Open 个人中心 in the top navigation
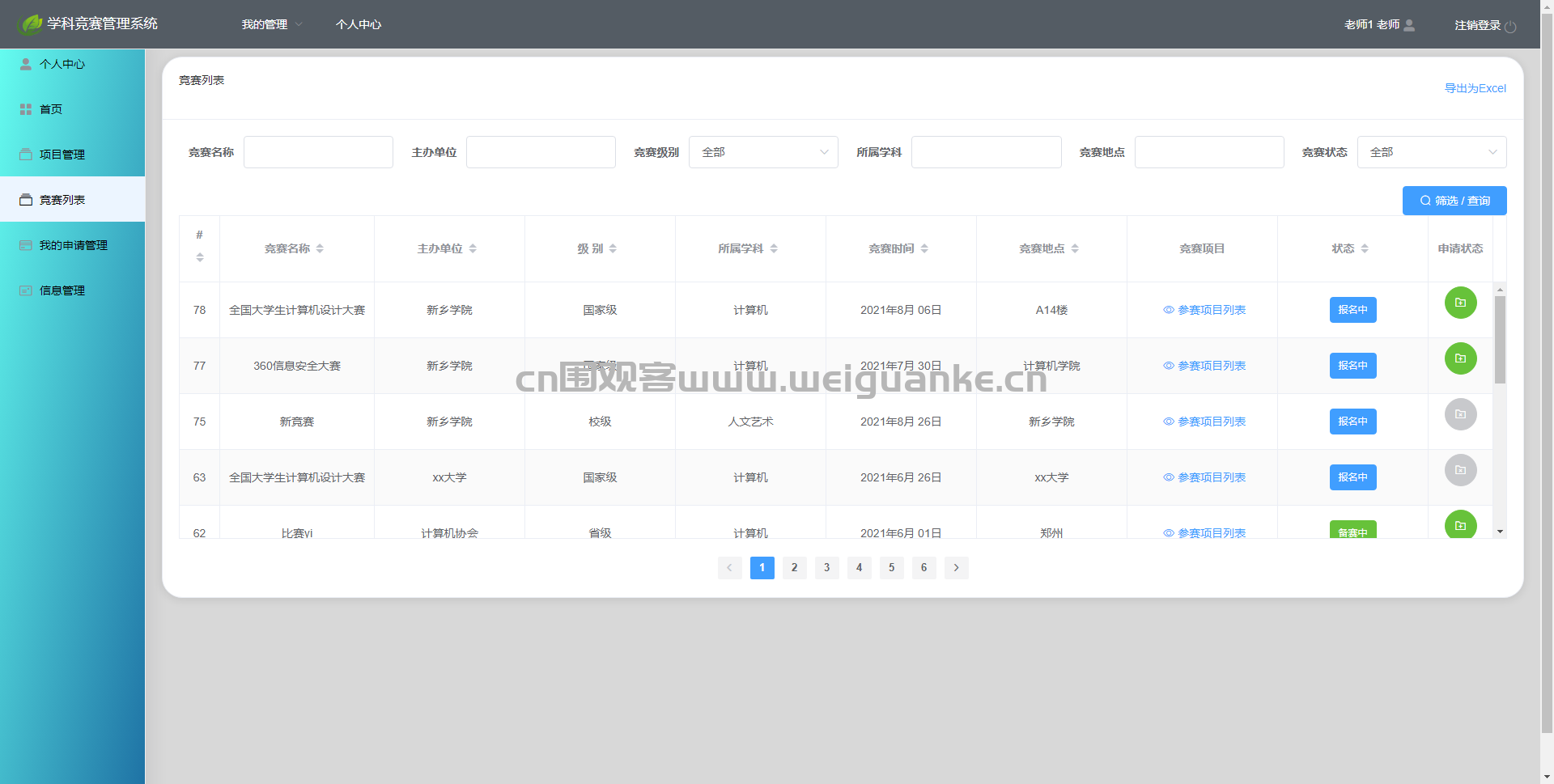The height and width of the screenshot is (784, 1554). 359,24
